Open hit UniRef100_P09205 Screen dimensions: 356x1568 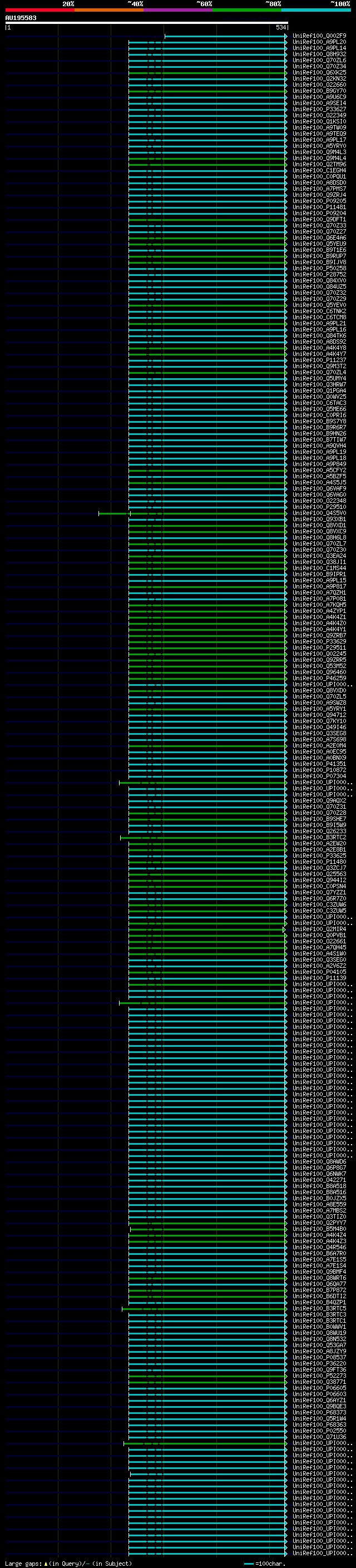[x=319, y=201]
